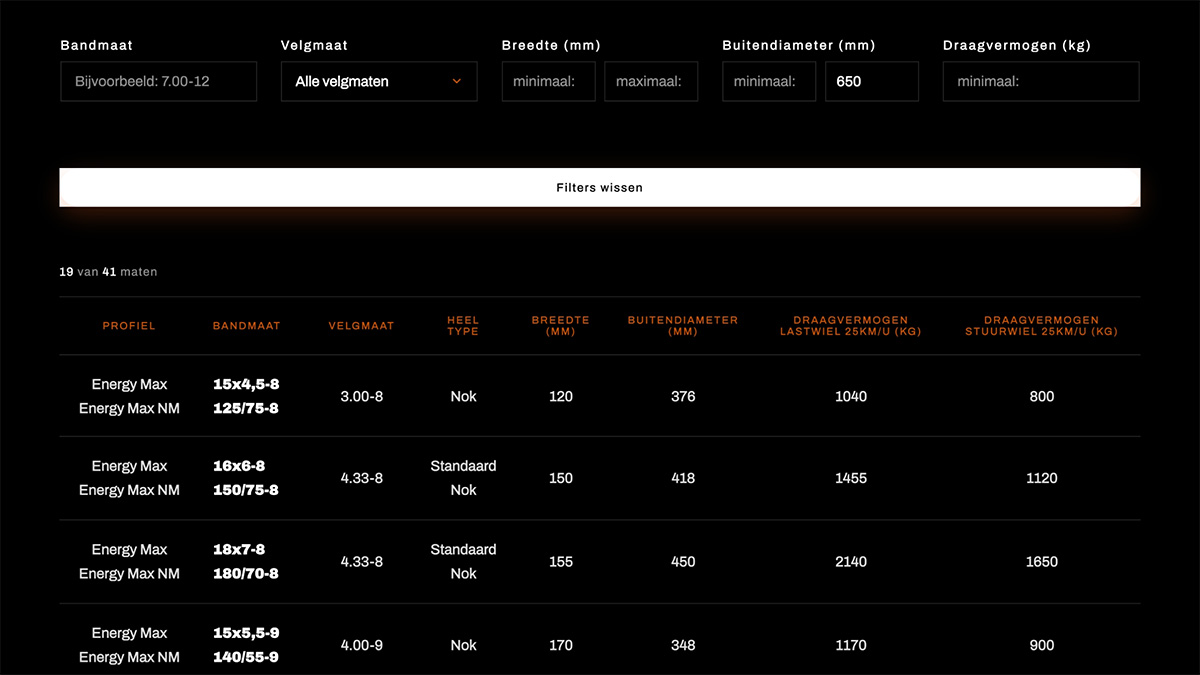
Task: Click width value 155
Action: [x=561, y=562]
